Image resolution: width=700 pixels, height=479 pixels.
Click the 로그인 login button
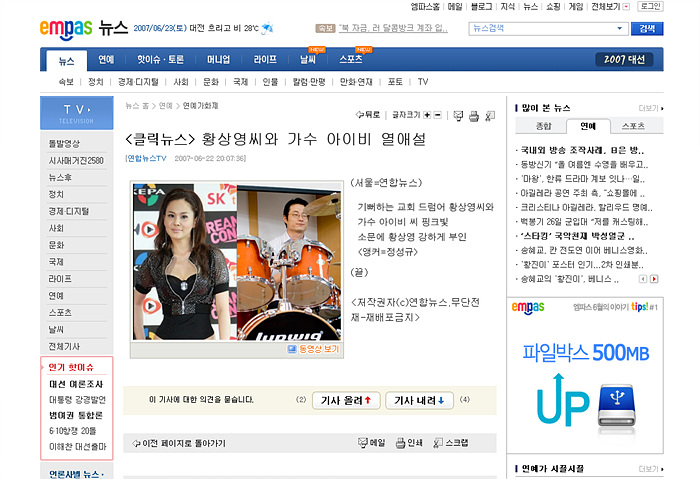point(650,6)
